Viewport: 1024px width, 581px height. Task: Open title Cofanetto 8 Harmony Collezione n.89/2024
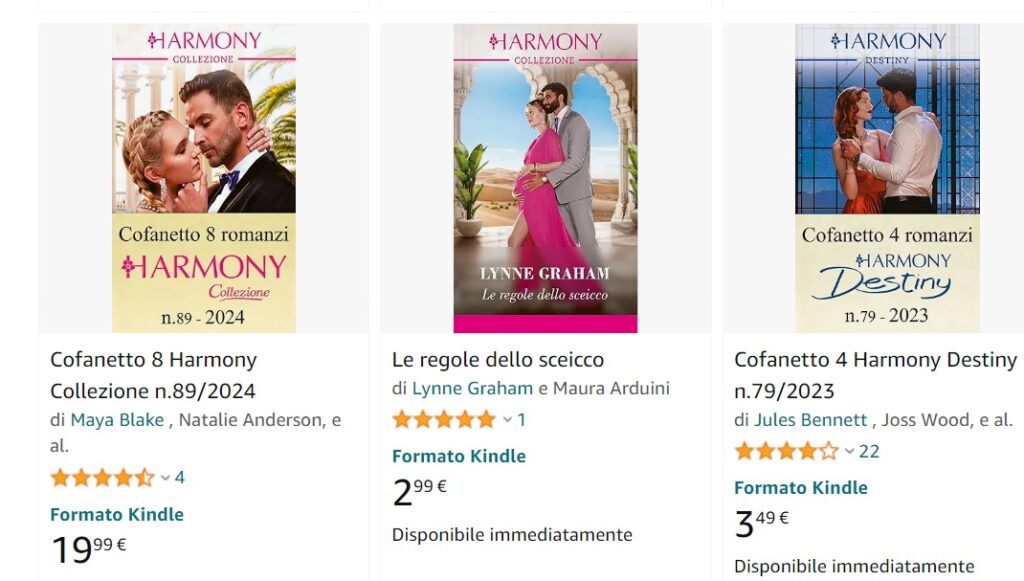coord(153,375)
